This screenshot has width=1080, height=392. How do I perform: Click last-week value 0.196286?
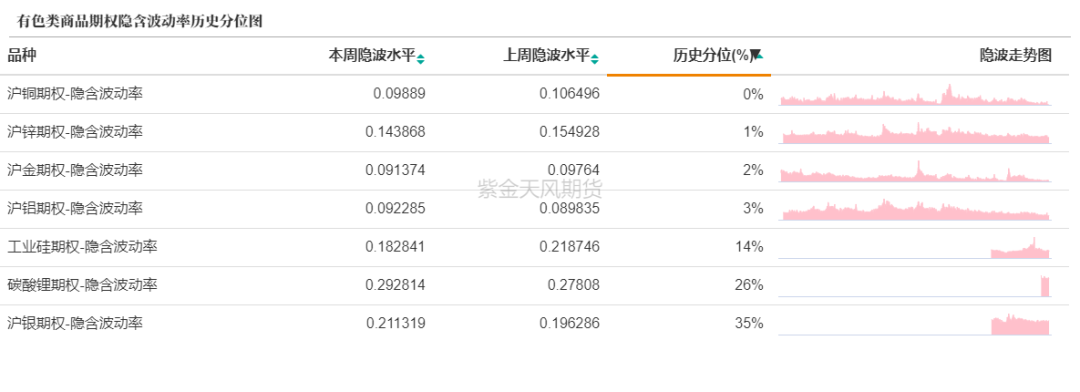click(570, 323)
